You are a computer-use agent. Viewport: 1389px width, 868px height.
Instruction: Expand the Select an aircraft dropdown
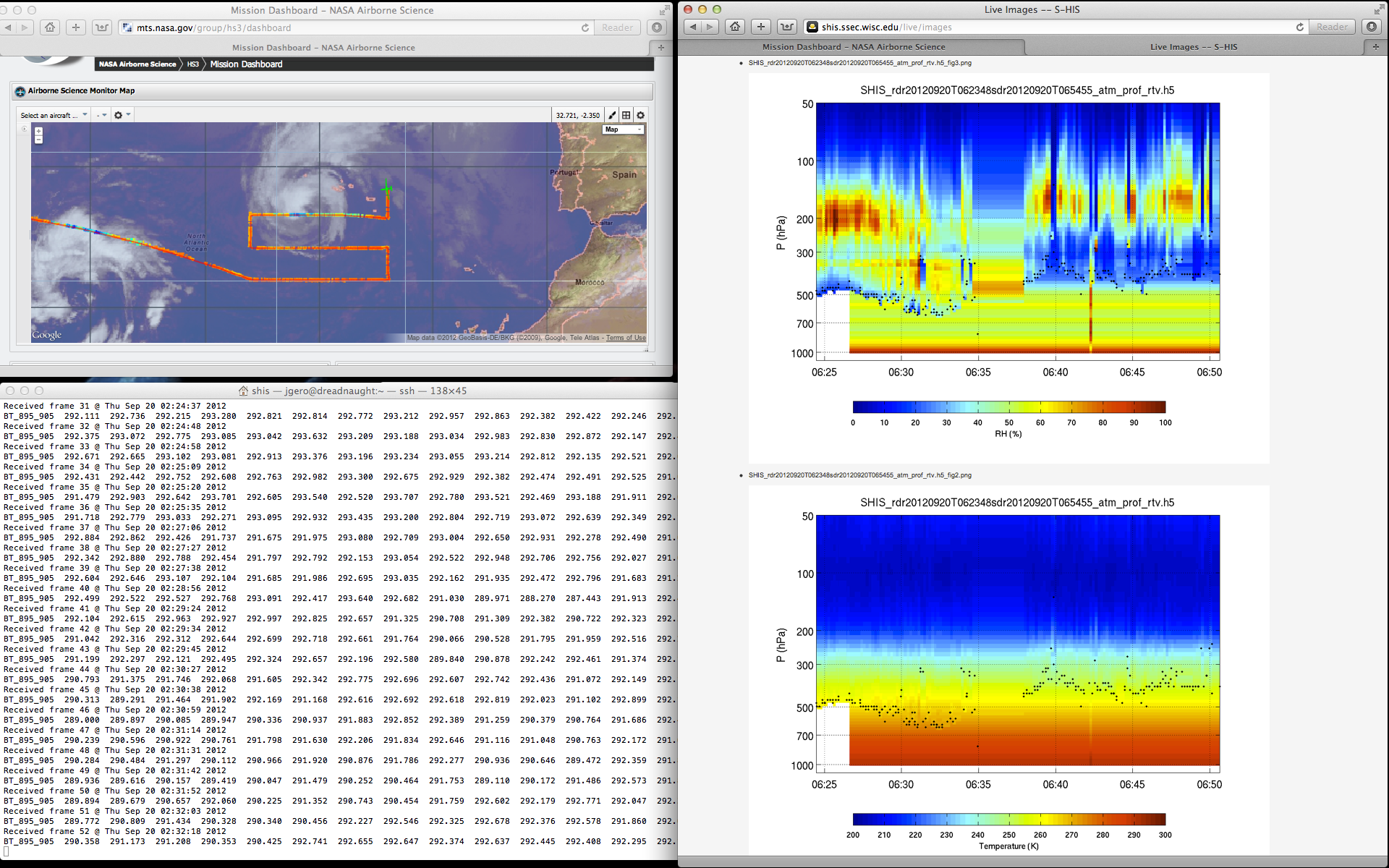pos(54,115)
